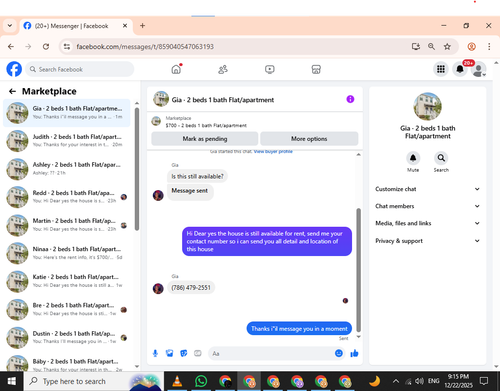
Task: Click the Search Facebook field
Action: point(80,69)
